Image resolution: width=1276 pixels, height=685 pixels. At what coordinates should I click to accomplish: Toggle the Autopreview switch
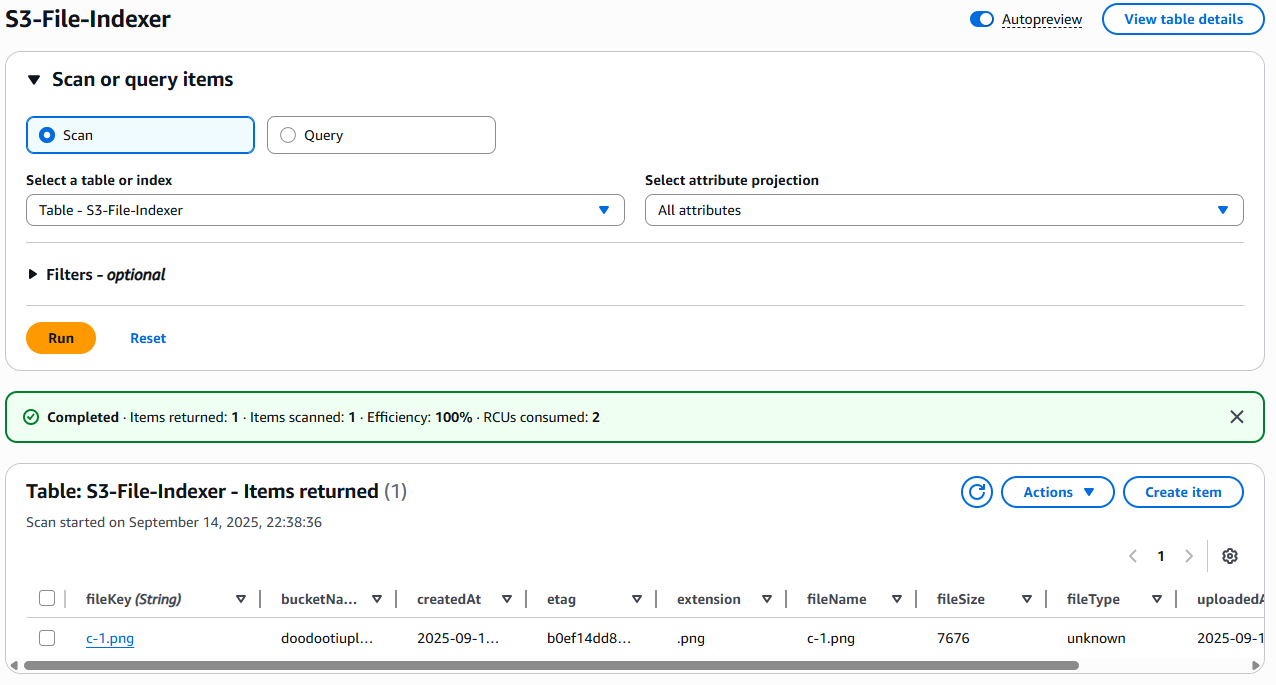click(x=981, y=19)
